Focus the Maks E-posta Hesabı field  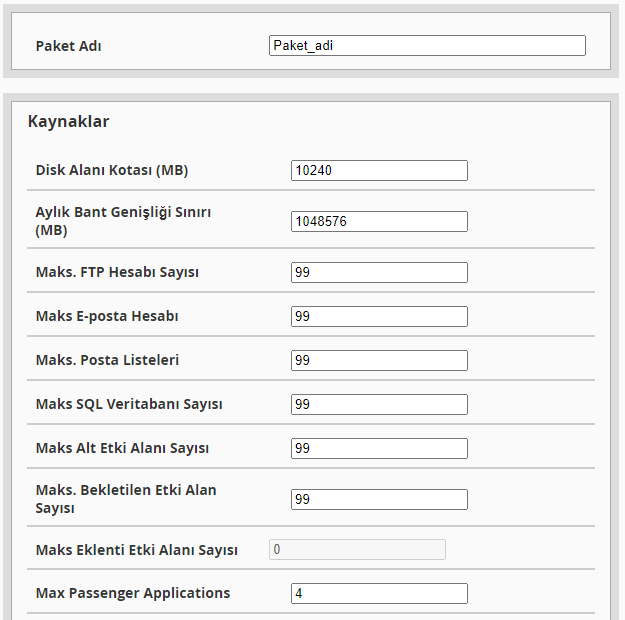379,317
